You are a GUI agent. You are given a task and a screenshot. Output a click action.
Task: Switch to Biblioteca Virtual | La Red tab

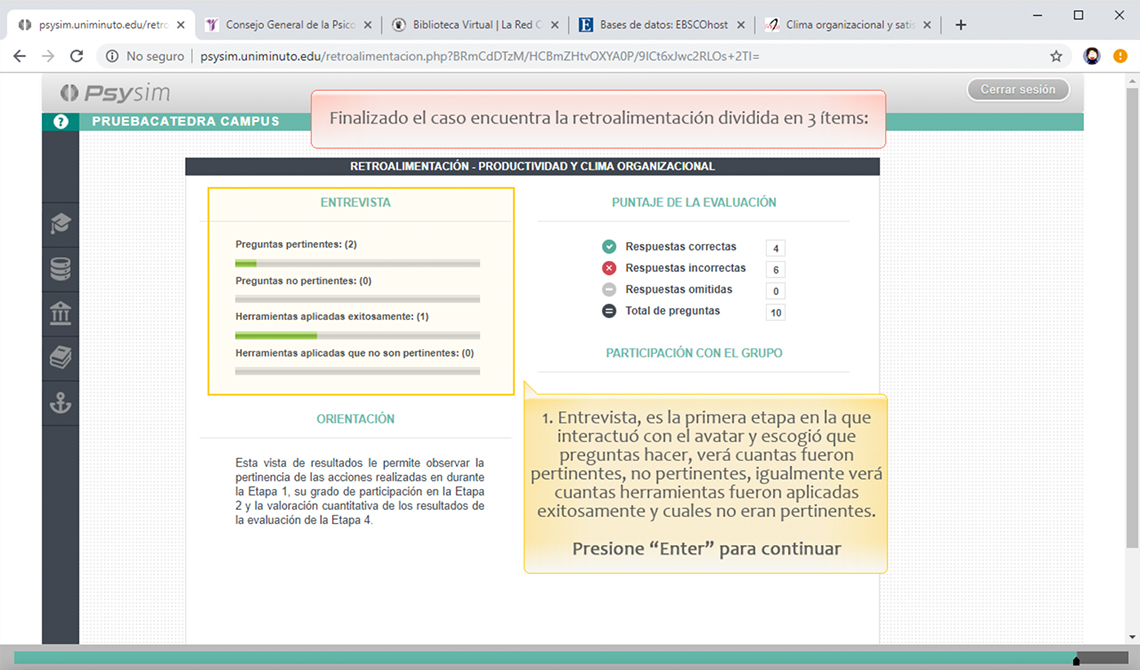(x=477, y=25)
